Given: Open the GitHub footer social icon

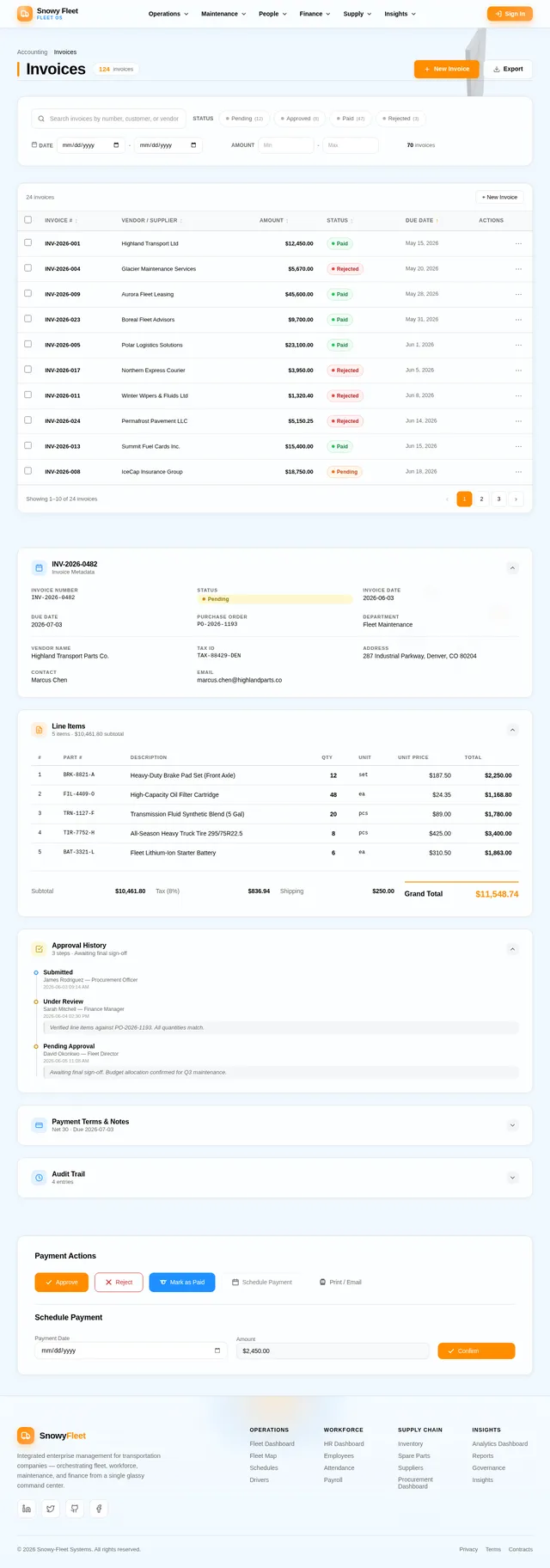Looking at the screenshot, I should point(75,1509).
